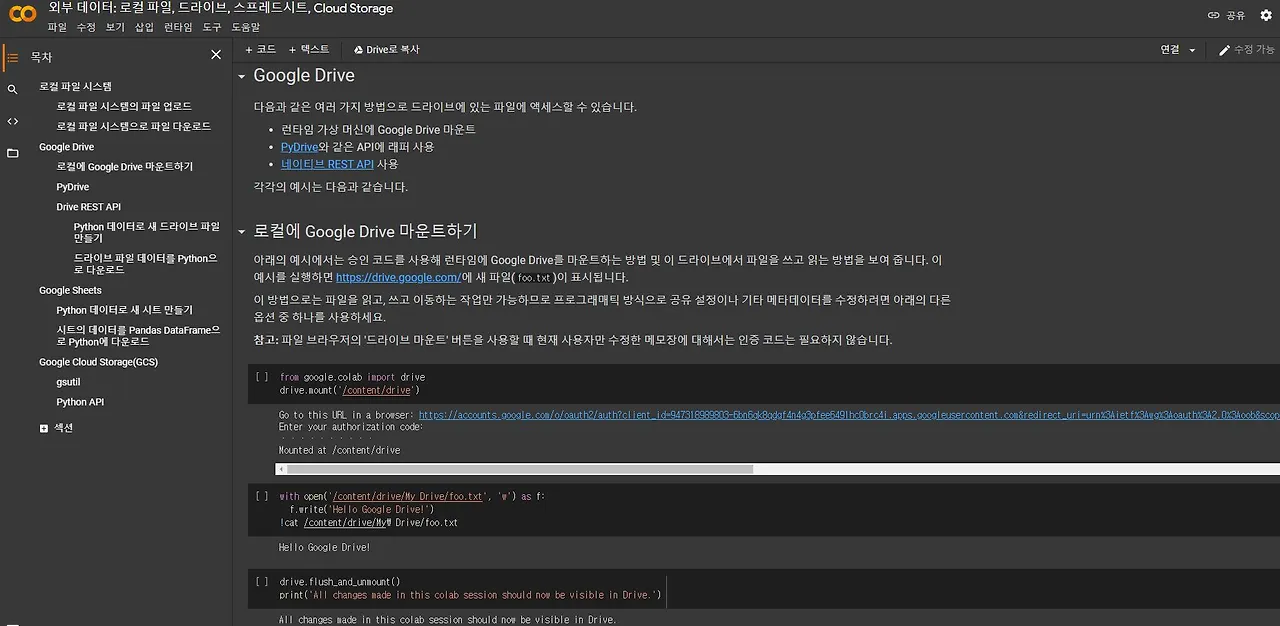Copy notebook using Drive로 복사 button
This screenshot has width=1280, height=626.
pos(385,47)
